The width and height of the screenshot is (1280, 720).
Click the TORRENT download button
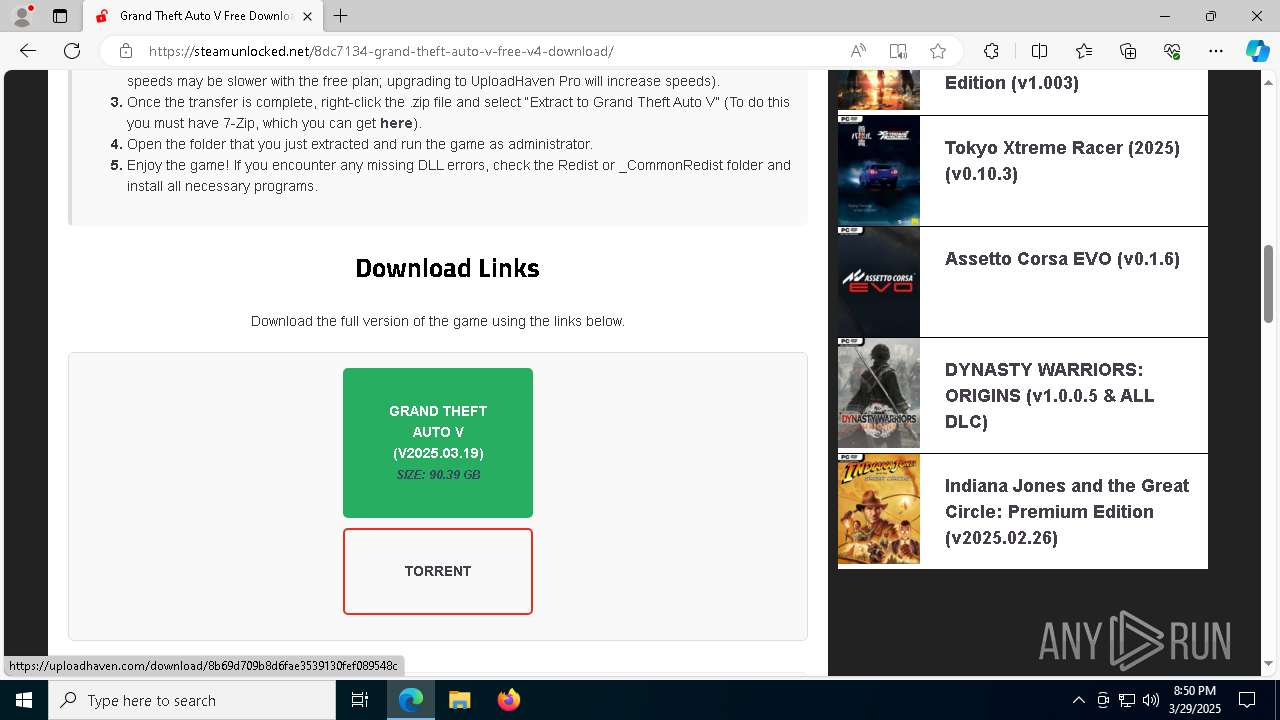438,571
